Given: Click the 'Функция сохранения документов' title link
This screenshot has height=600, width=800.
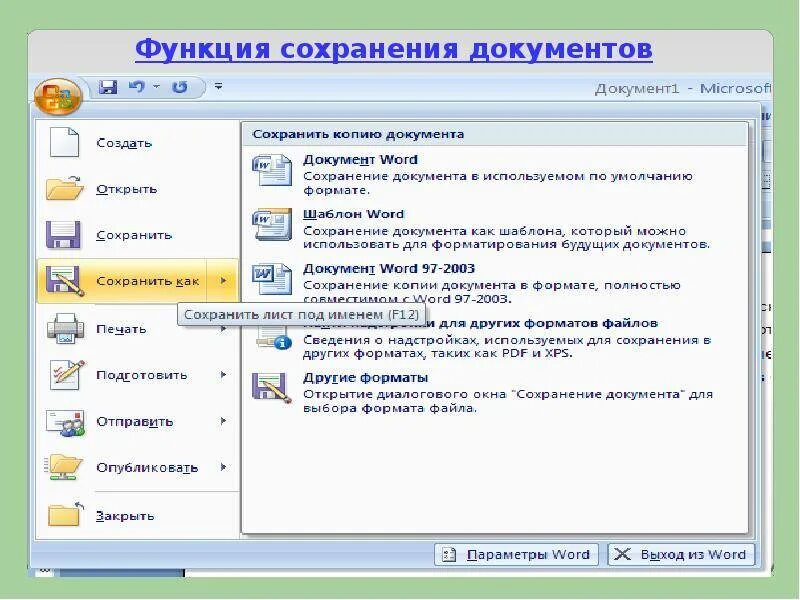Looking at the screenshot, I should 394,49.
